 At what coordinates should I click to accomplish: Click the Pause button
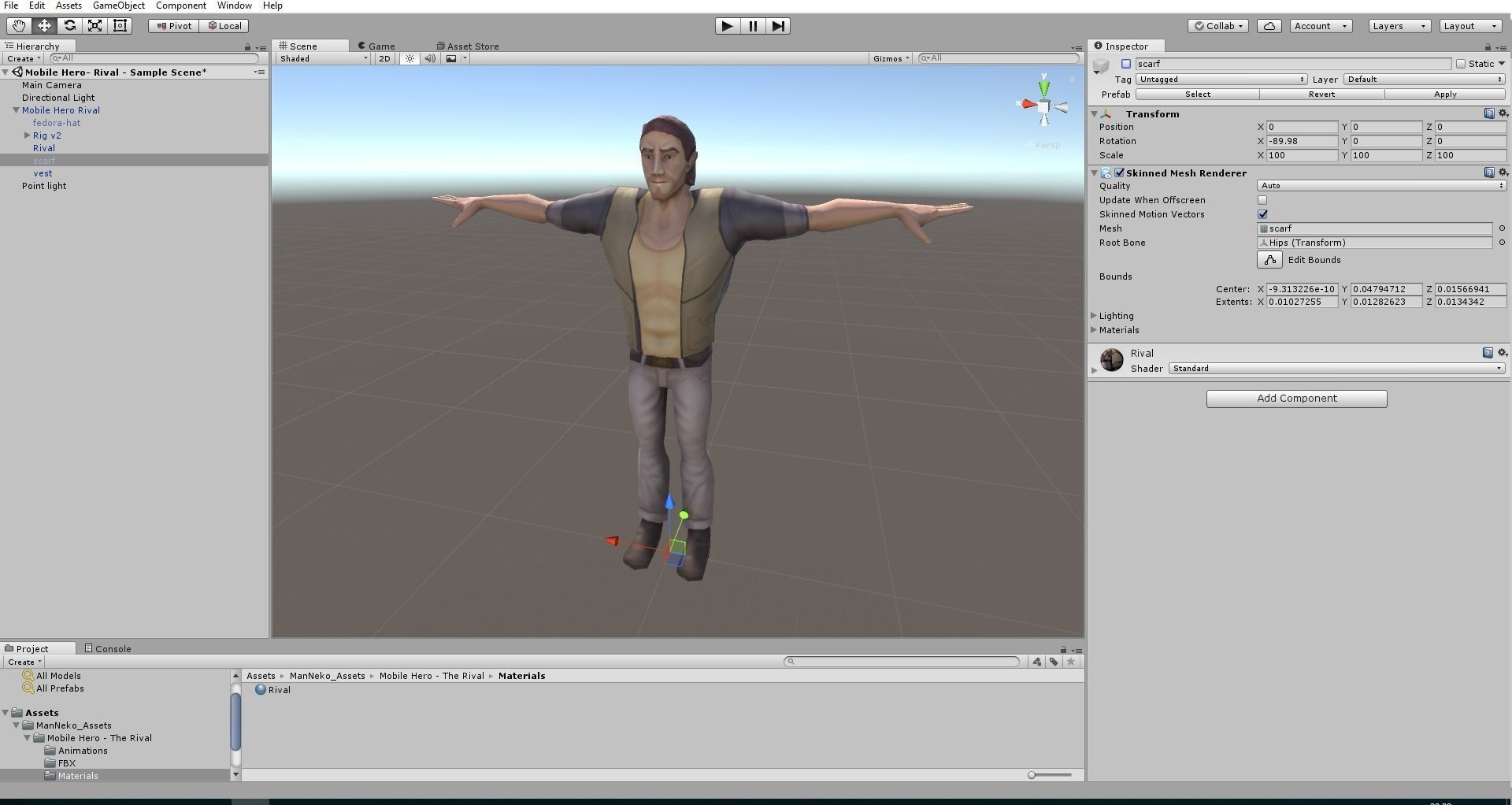[x=753, y=26]
